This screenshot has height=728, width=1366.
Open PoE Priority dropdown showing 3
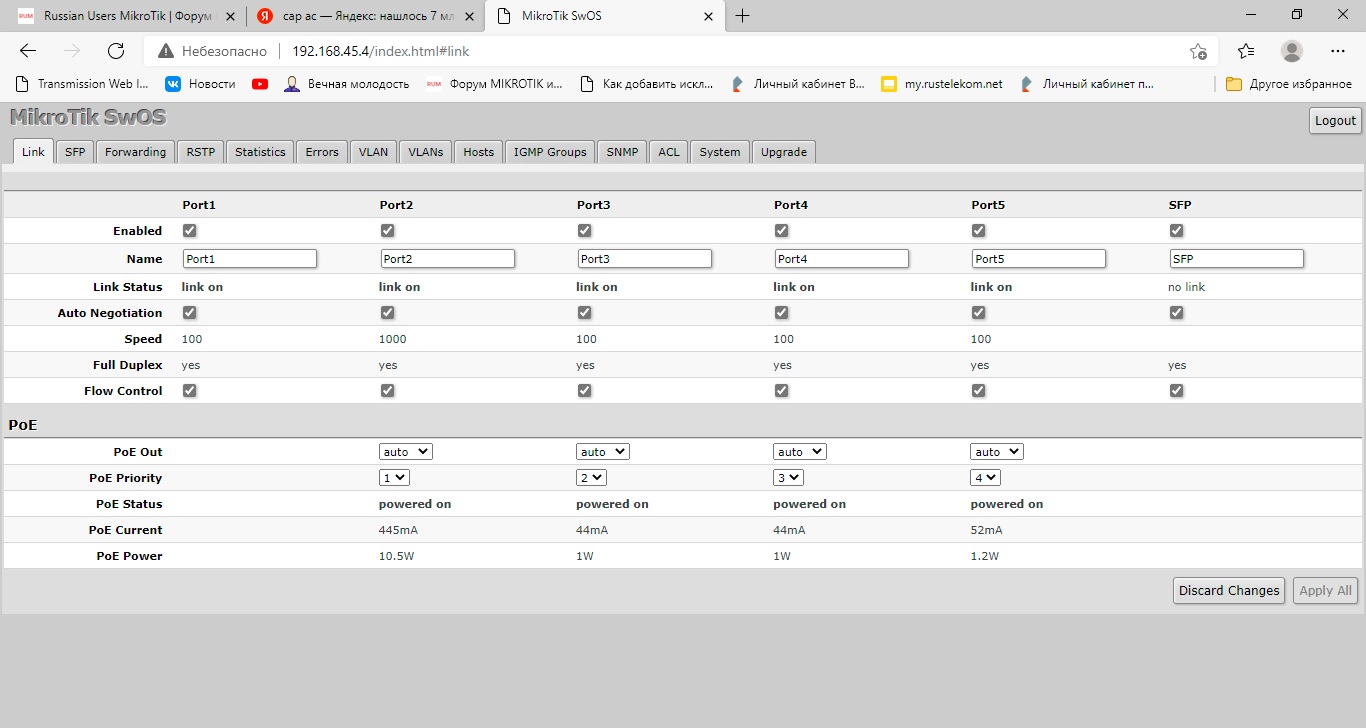pyautogui.click(x=788, y=478)
